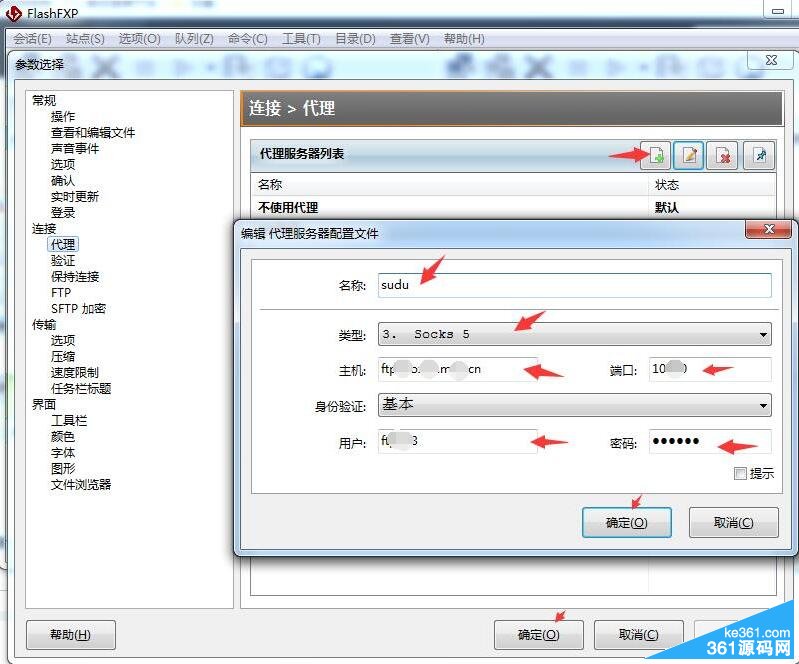Screen dimensions: 799x664
Task: Select 界面 category in the tree
Action: tap(44, 404)
